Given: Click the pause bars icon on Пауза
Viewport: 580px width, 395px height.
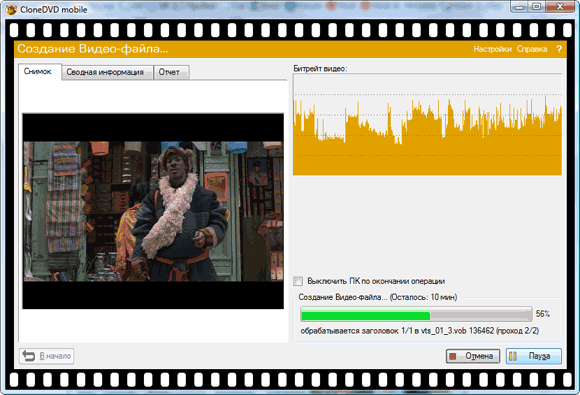Looking at the screenshot, I should (x=513, y=356).
